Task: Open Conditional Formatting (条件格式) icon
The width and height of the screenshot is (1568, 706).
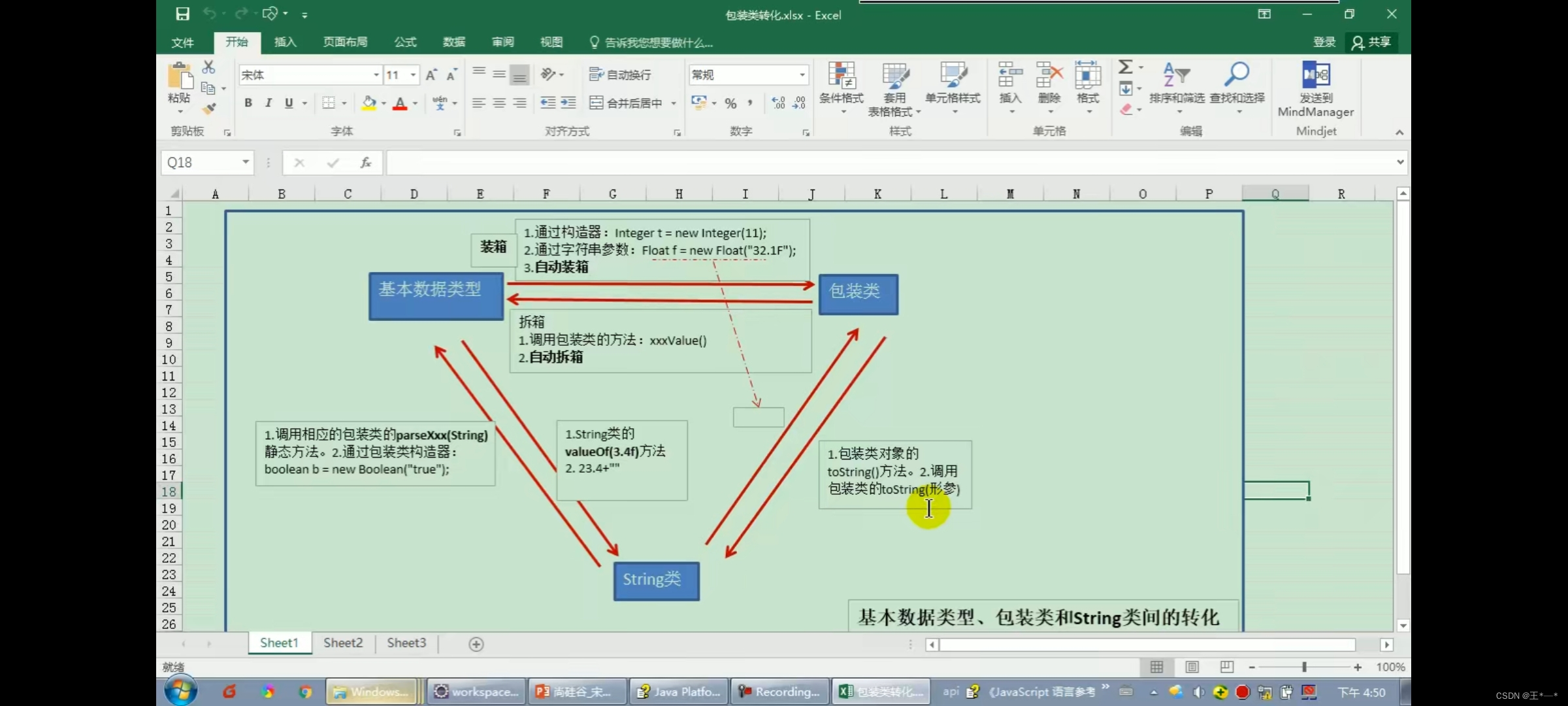Action: coord(841,76)
